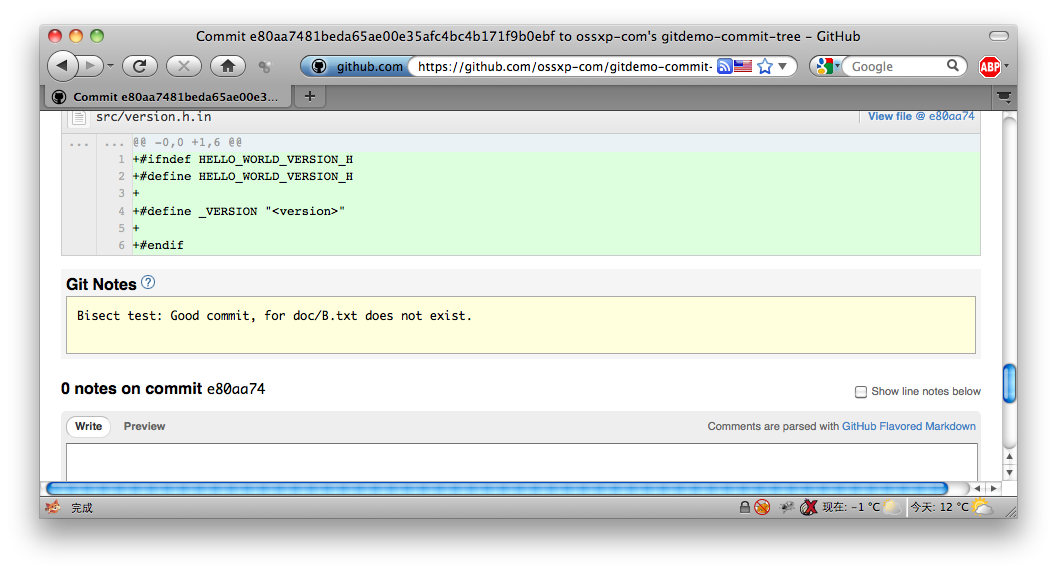Click the +#define HELLO_WORLD_VERSION_H line
Screen dimensions: 1057x573
[243, 176]
